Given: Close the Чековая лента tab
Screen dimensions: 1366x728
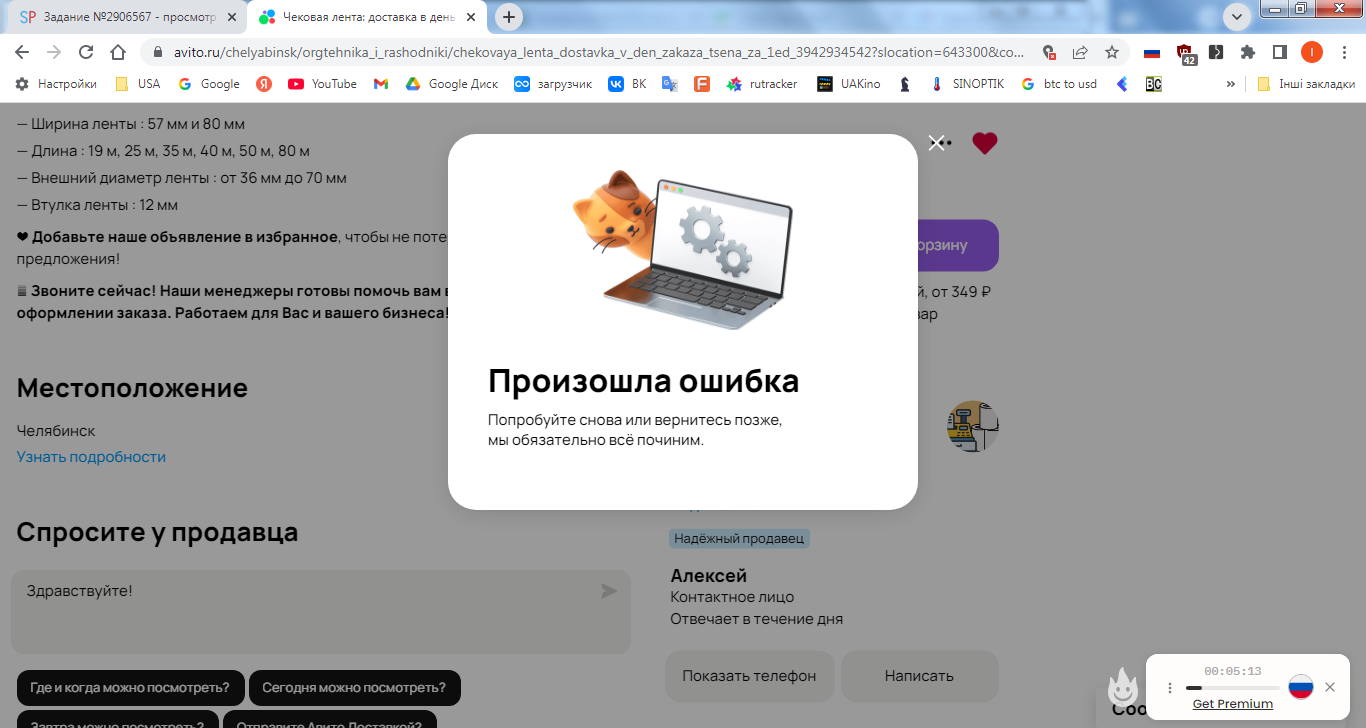Looking at the screenshot, I should click(471, 17).
